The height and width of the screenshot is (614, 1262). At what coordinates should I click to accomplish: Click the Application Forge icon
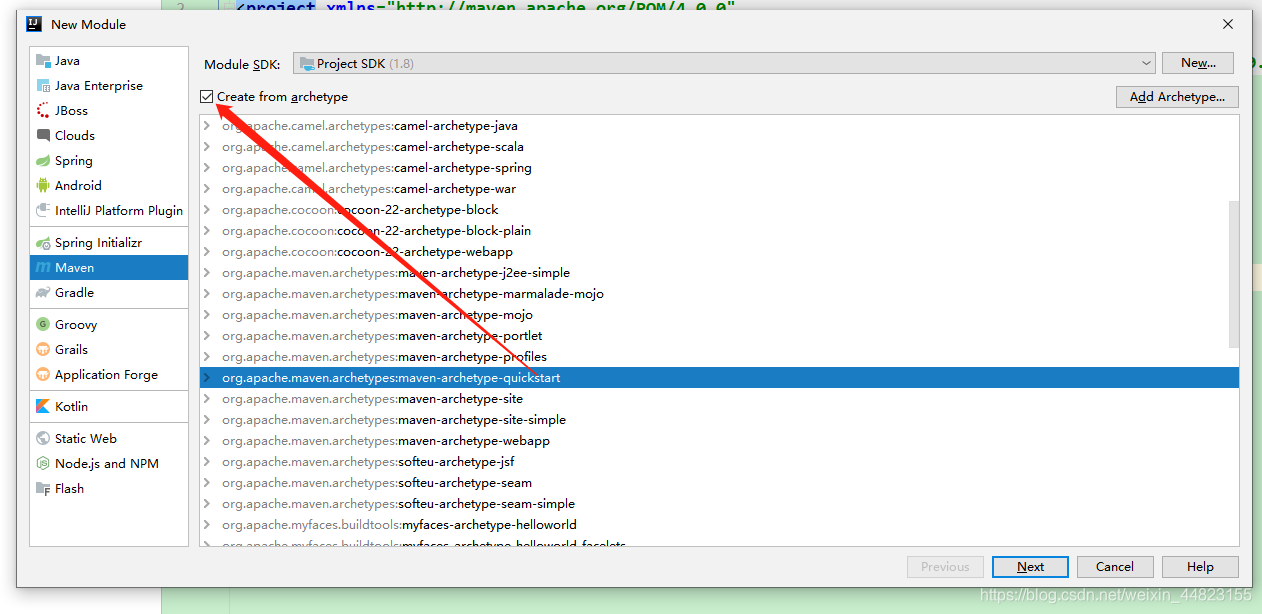click(x=43, y=374)
